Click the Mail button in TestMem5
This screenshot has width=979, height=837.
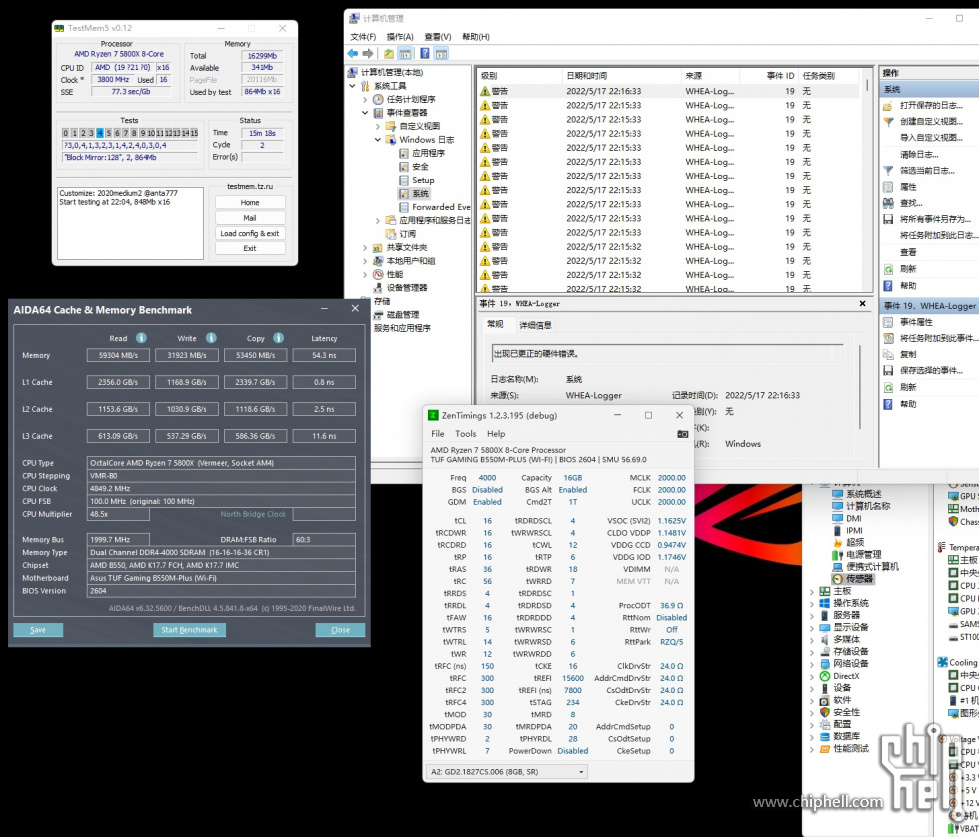[250, 218]
